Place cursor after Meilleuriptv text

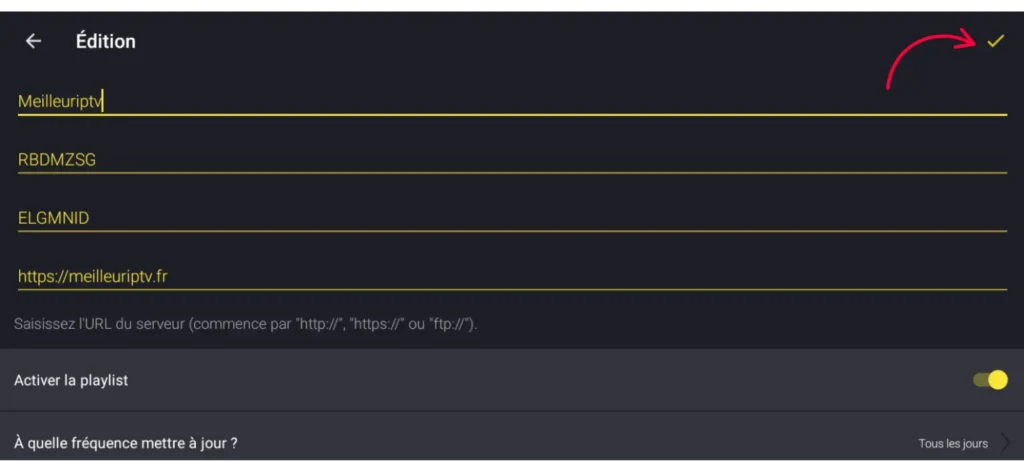point(105,100)
